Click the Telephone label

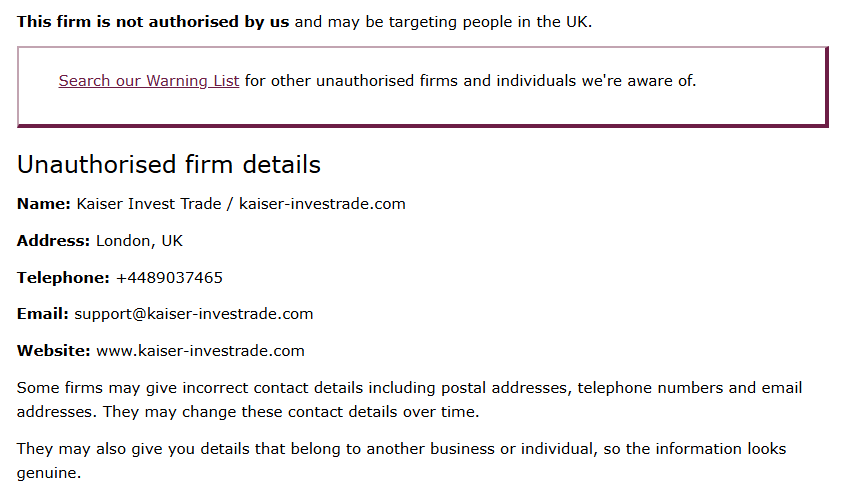pos(63,278)
